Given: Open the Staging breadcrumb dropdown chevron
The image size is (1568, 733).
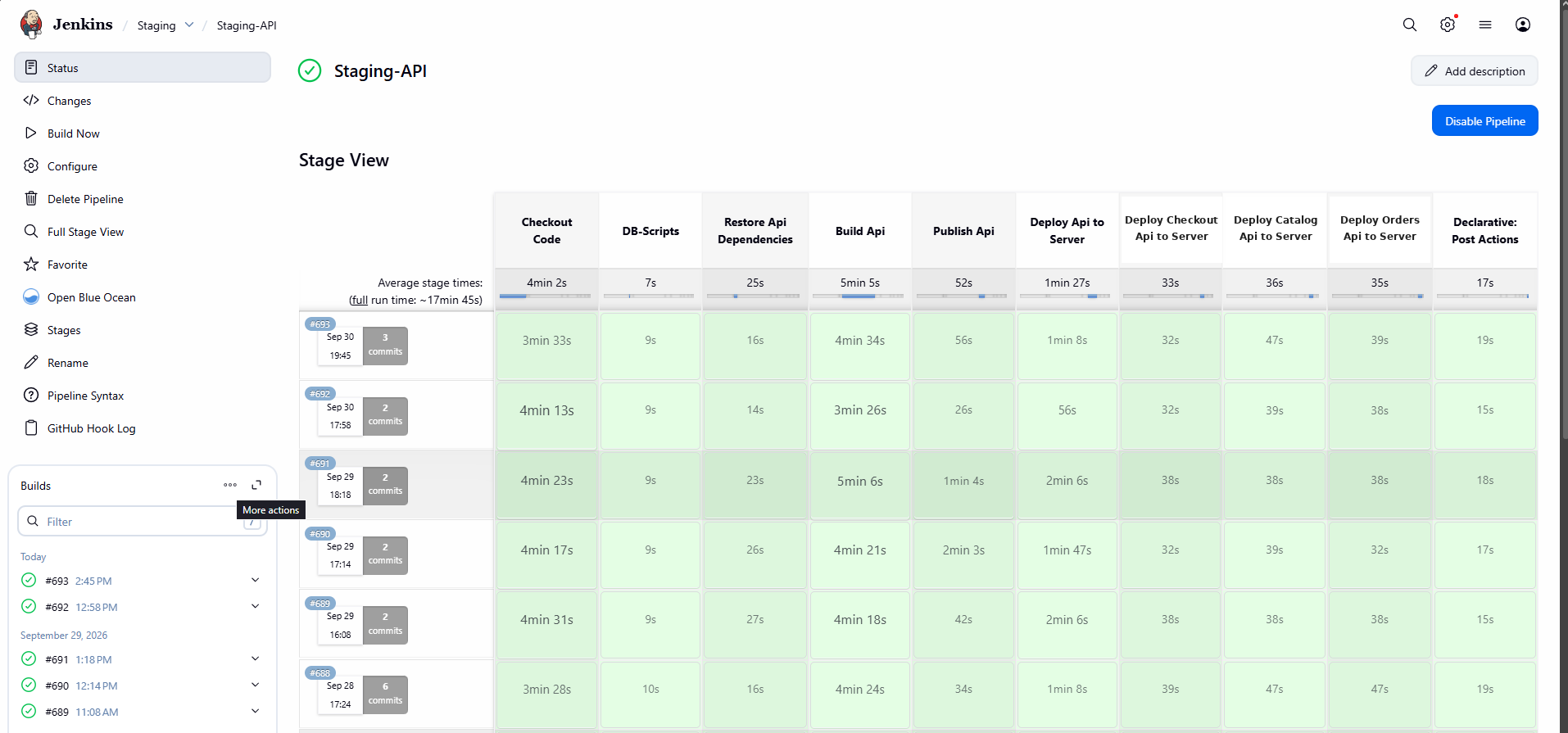Looking at the screenshot, I should [x=189, y=25].
